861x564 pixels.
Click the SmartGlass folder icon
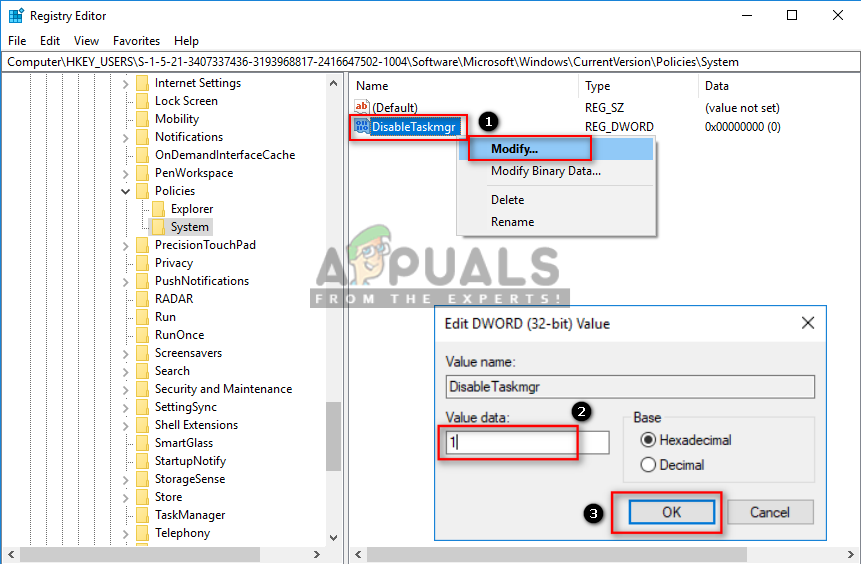[142, 443]
